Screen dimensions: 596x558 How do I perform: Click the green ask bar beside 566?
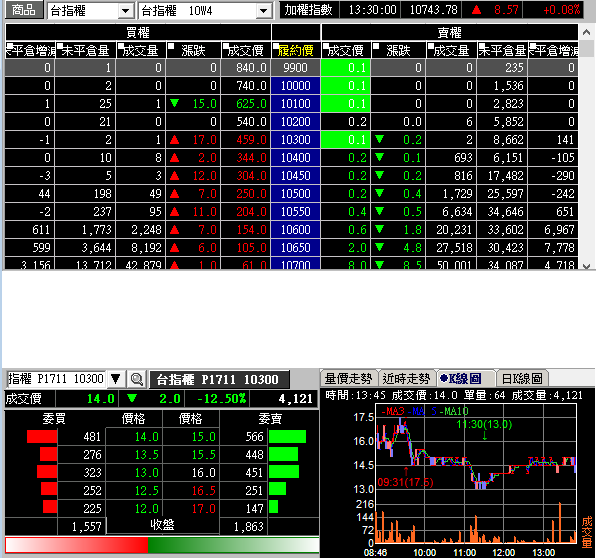(x=287, y=436)
